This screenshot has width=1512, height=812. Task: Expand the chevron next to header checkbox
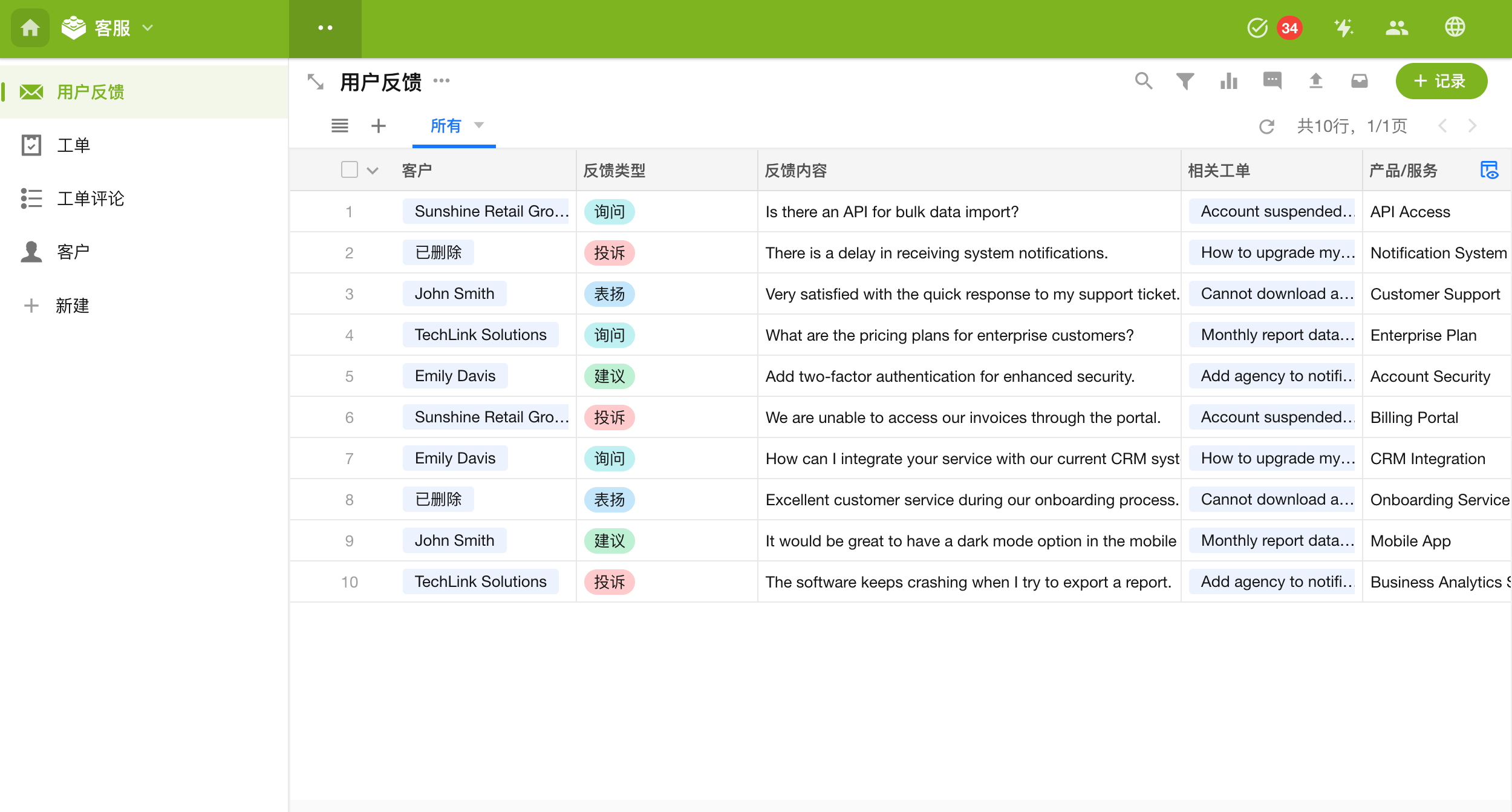(373, 171)
